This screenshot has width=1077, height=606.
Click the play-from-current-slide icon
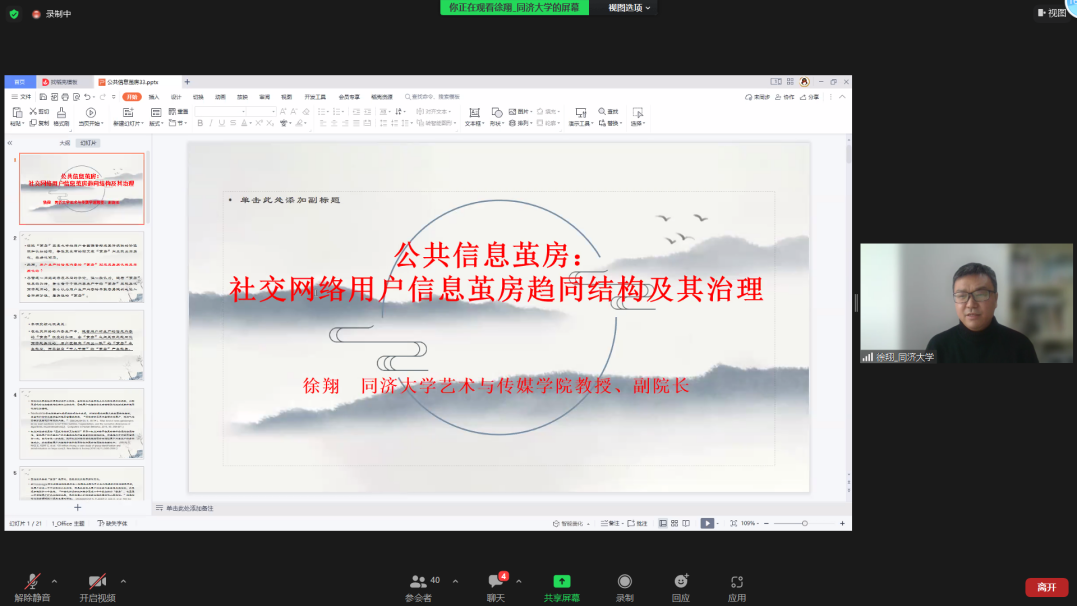(x=91, y=112)
